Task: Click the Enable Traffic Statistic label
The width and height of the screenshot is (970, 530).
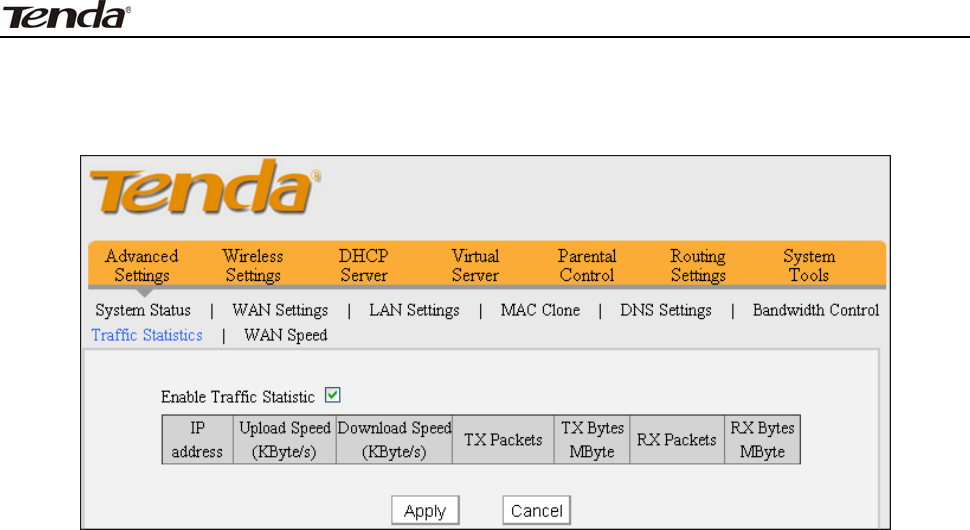Action: click(x=238, y=397)
